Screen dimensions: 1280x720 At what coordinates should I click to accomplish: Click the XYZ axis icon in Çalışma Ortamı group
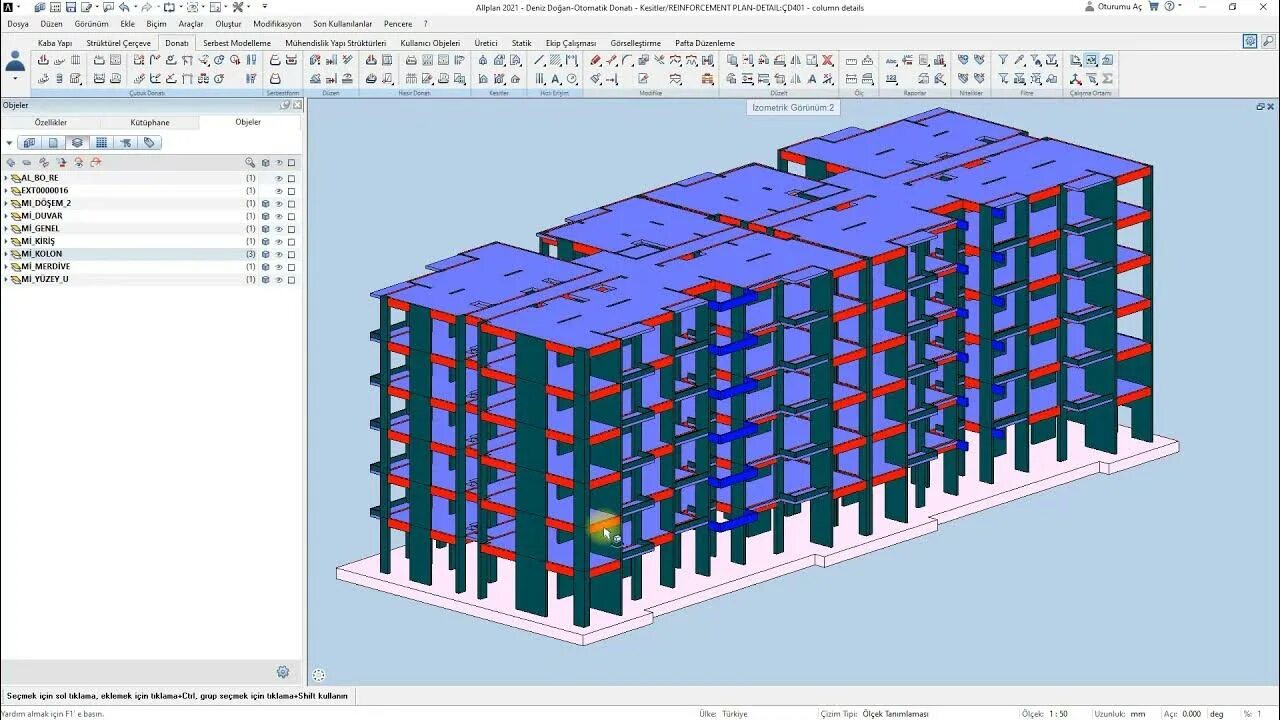pyautogui.click(x=1075, y=79)
